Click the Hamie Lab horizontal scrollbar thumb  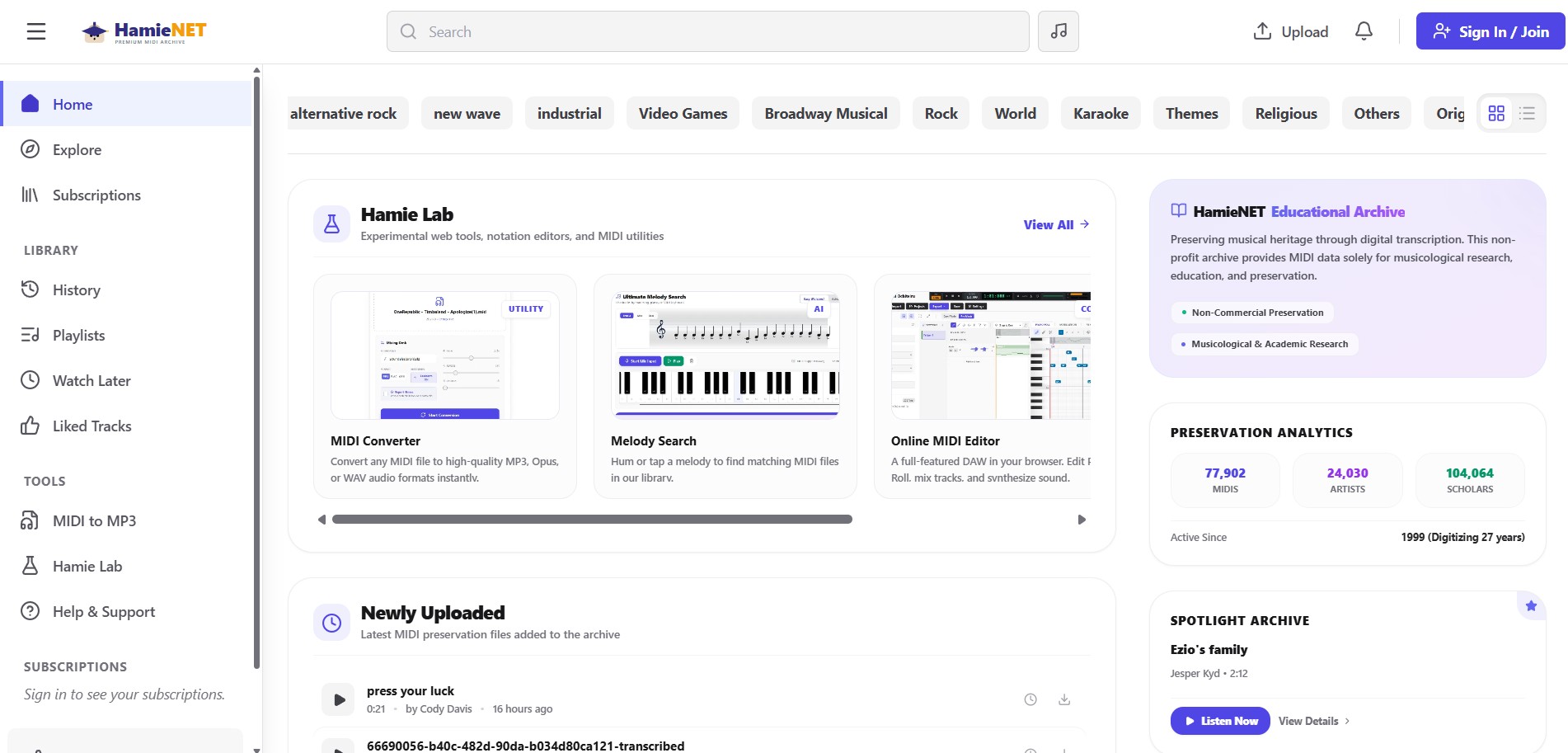click(592, 520)
